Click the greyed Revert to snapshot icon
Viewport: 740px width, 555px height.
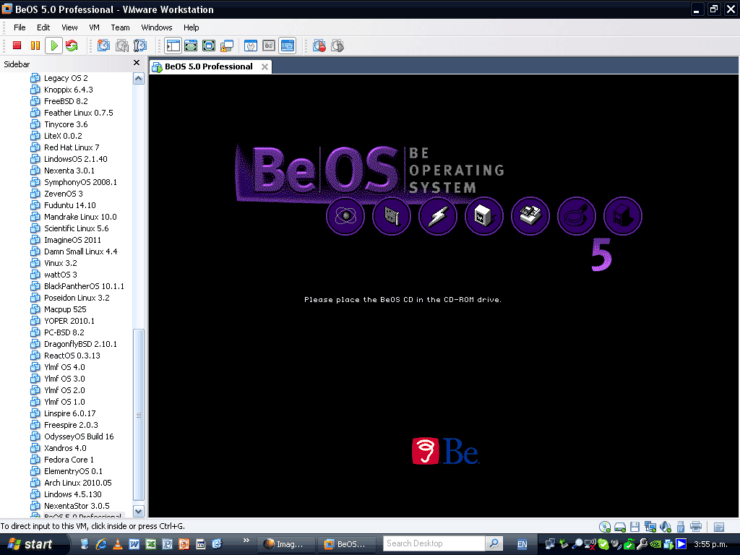click(122, 45)
